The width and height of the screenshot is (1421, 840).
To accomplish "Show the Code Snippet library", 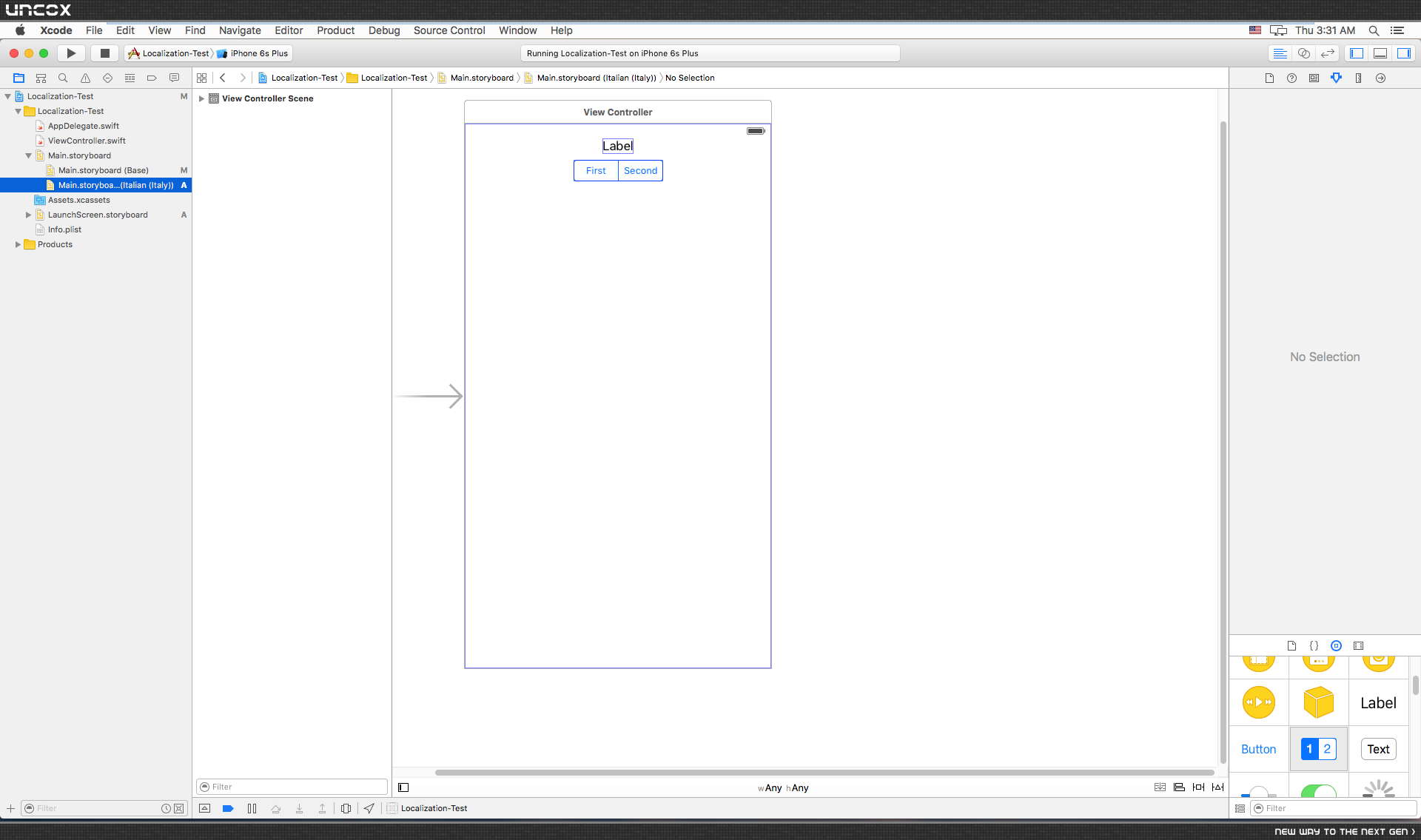I will pyautogui.click(x=1314, y=645).
